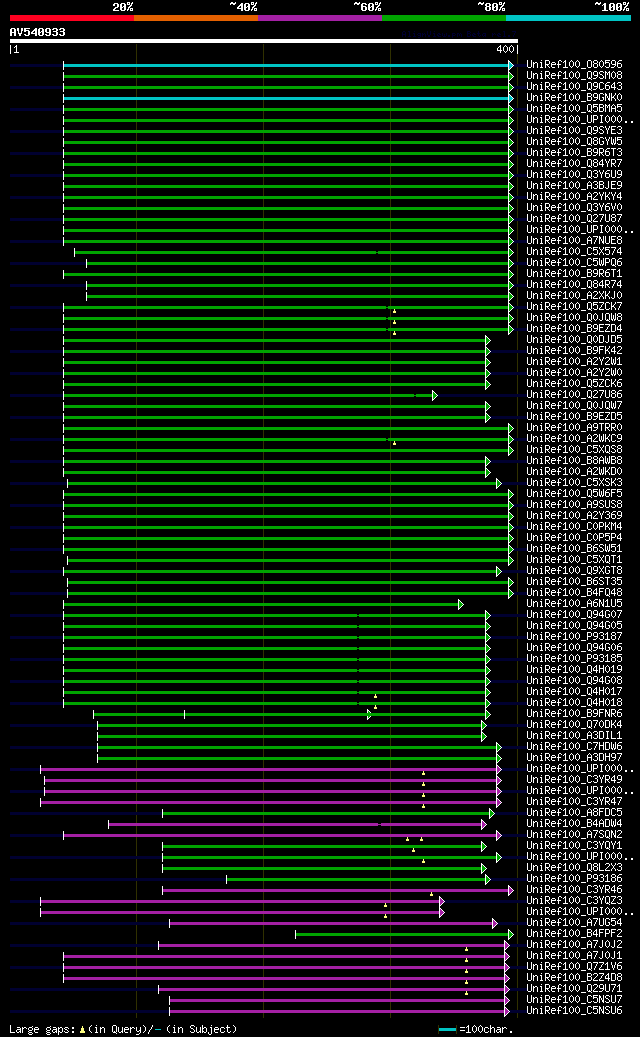Click the white query sequence bar
The height and width of the screenshot is (1037, 640).
pos(263,41)
